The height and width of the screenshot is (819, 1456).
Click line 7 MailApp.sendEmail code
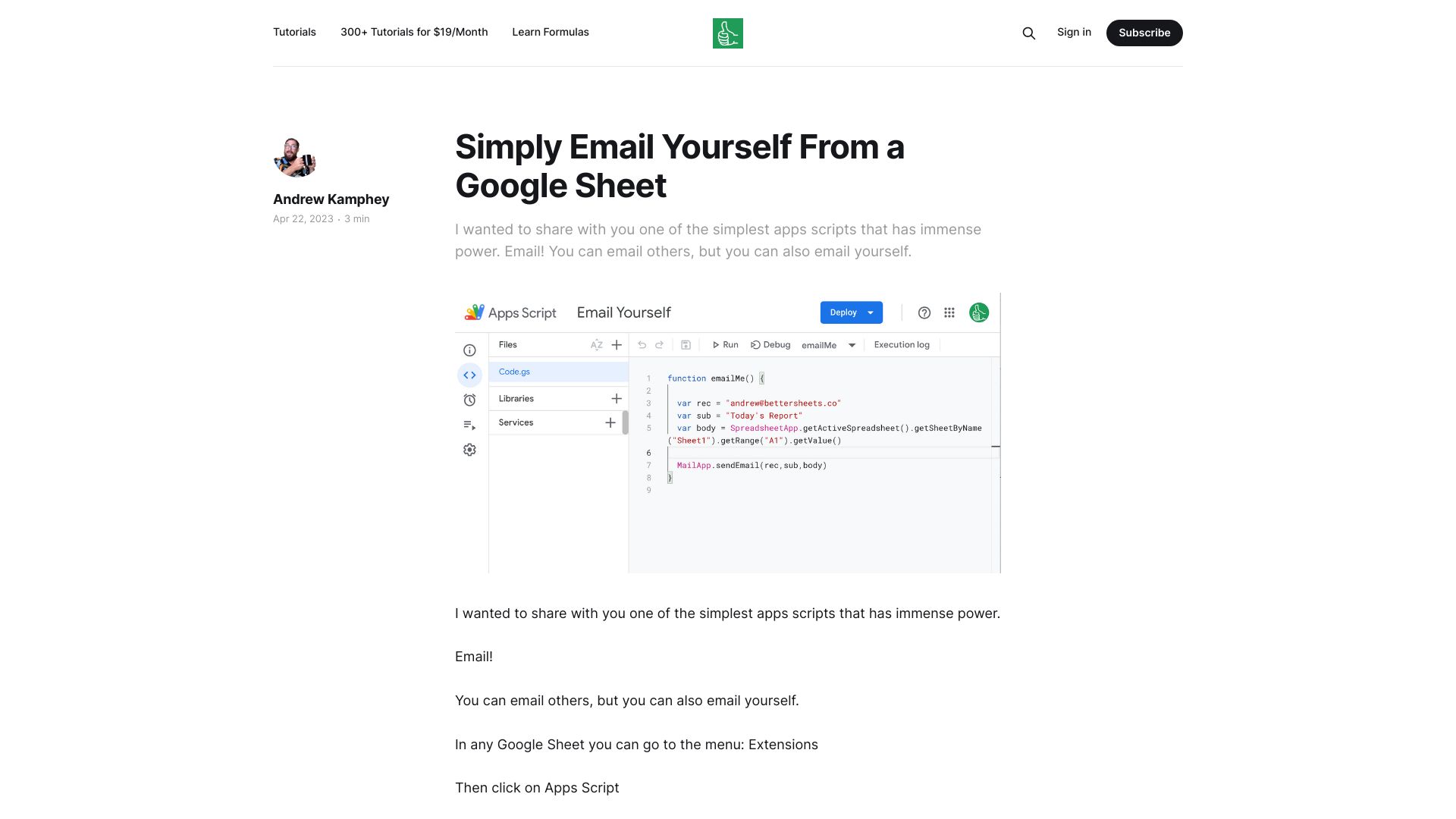[752, 466]
